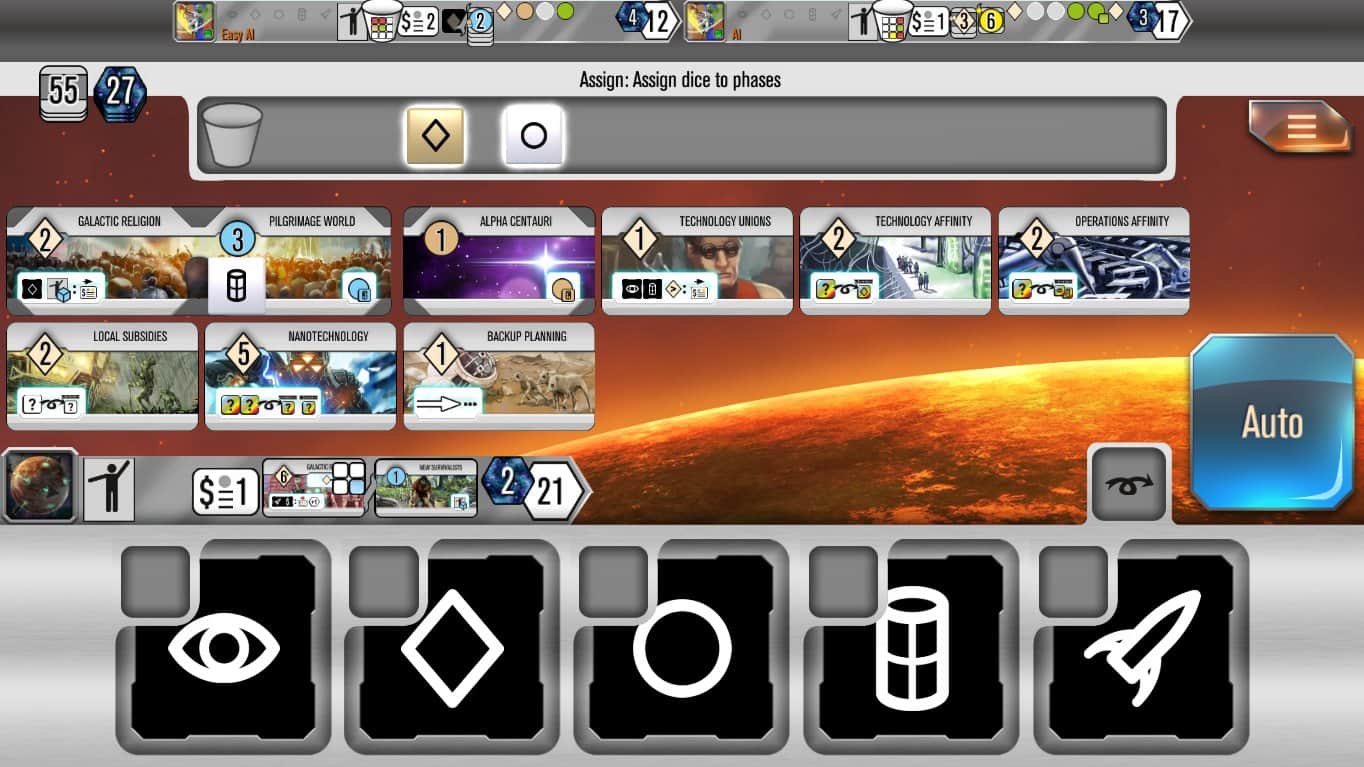This screenshot has height=767, width=1364.
Task: Open the Nanotechnology tile
Action: (300, 376)
